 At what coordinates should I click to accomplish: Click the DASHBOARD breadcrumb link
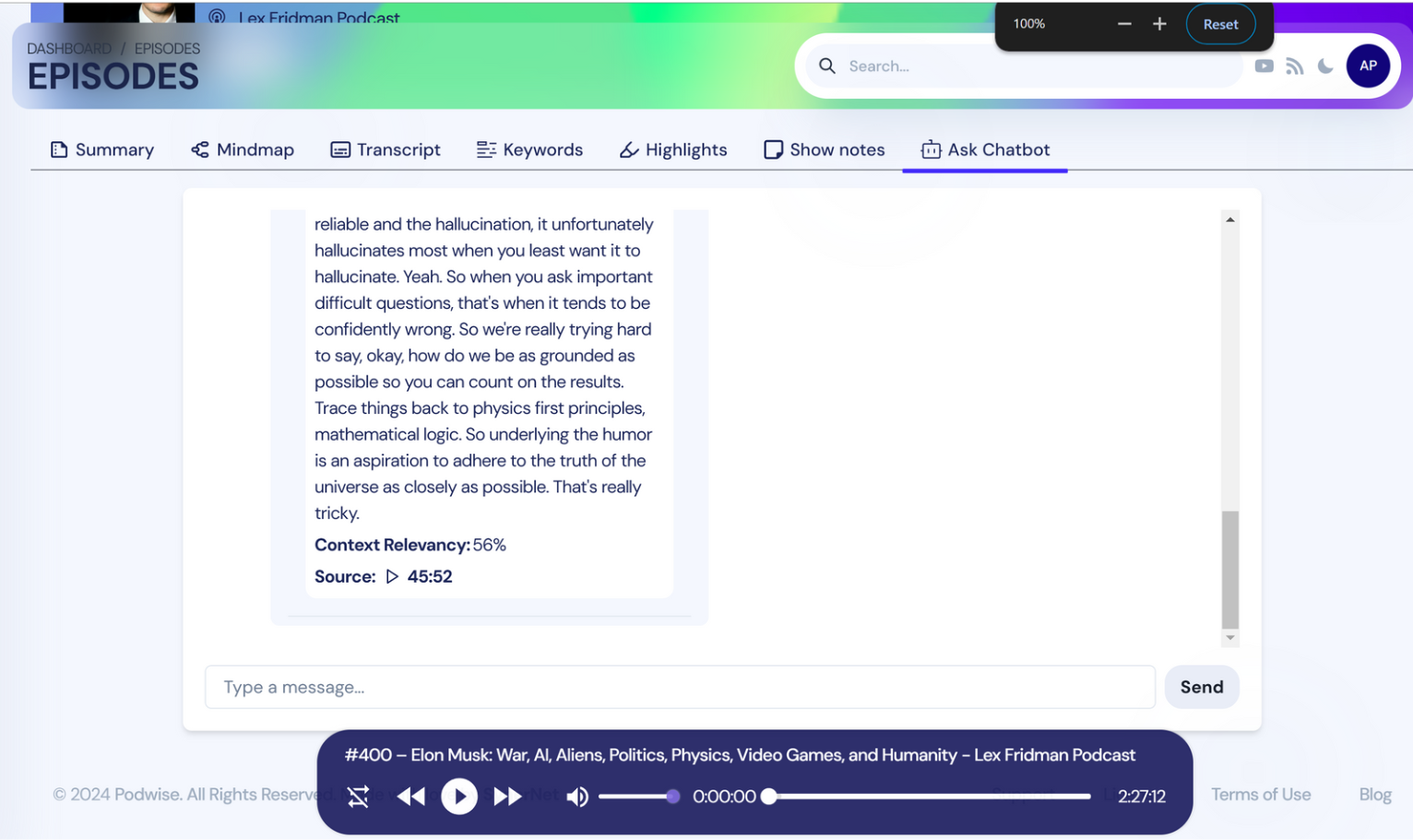[69, 48]
